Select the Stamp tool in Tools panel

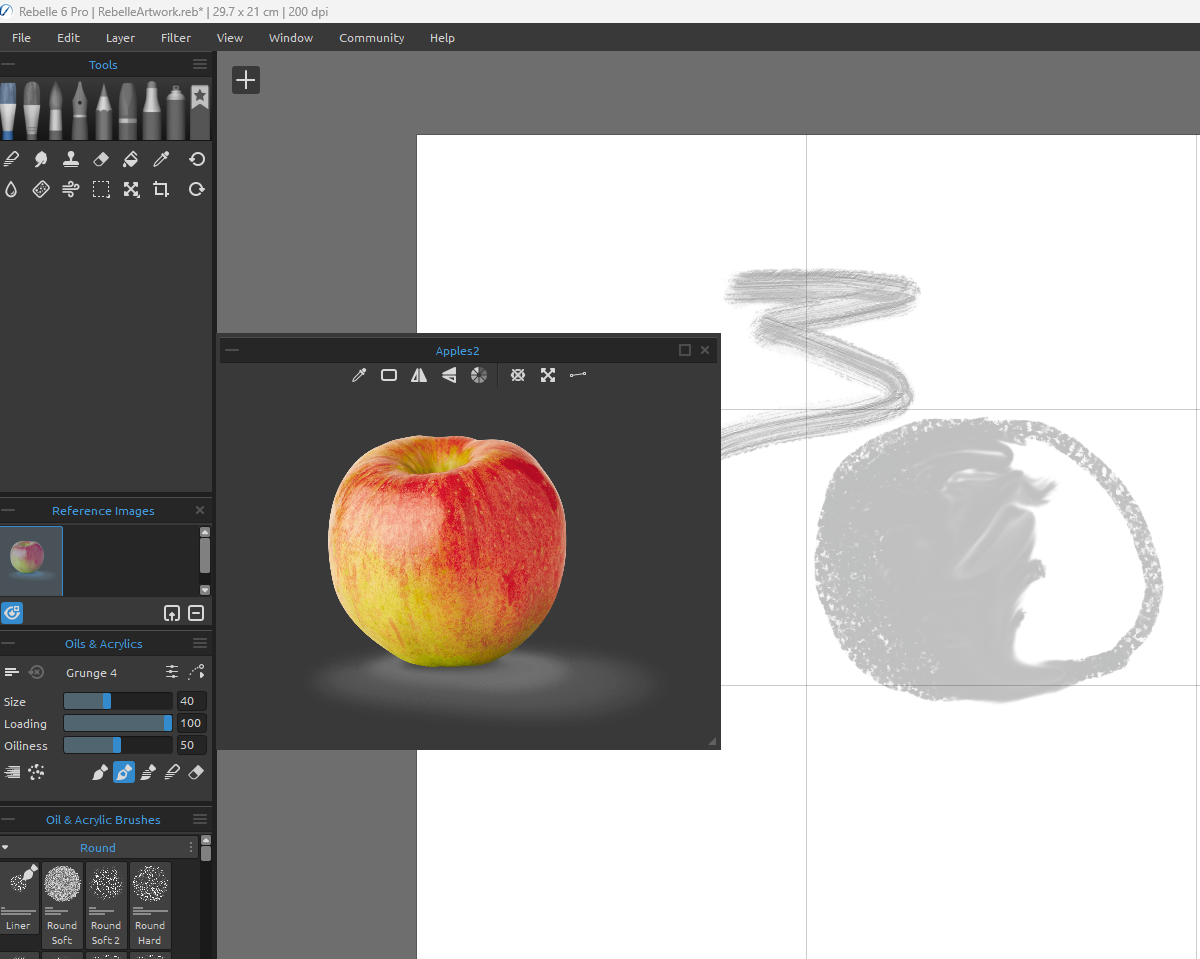pos(71,159)
